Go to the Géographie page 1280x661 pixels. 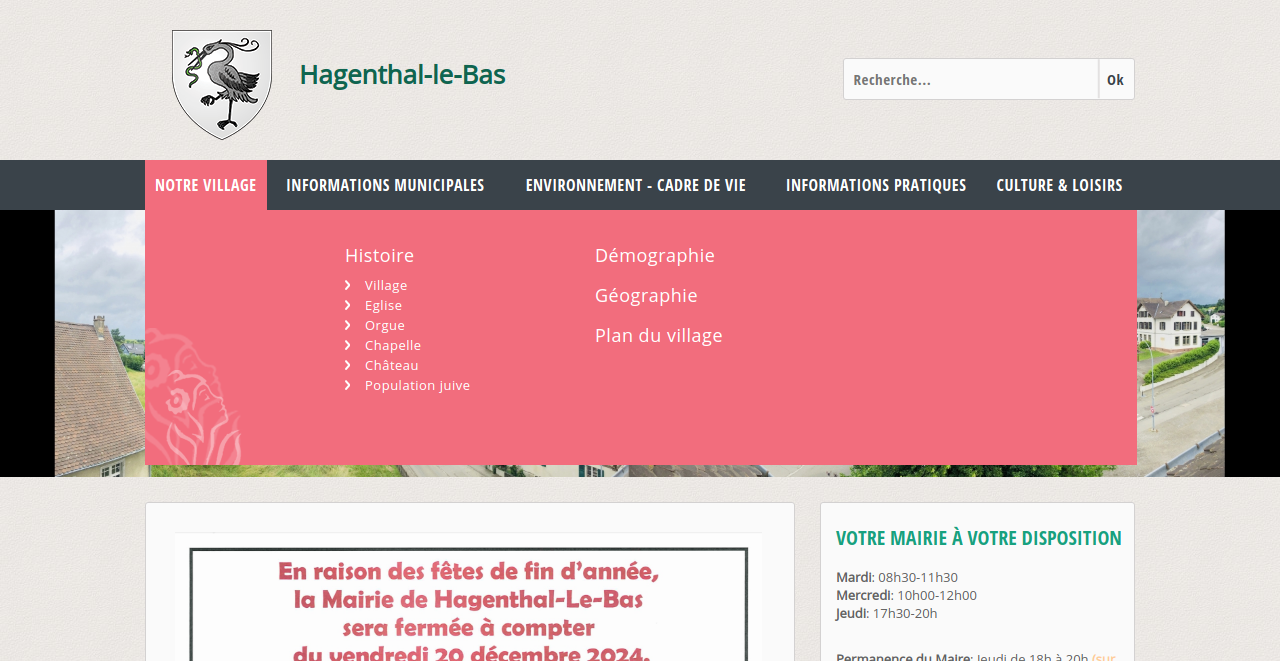[646, 295]
